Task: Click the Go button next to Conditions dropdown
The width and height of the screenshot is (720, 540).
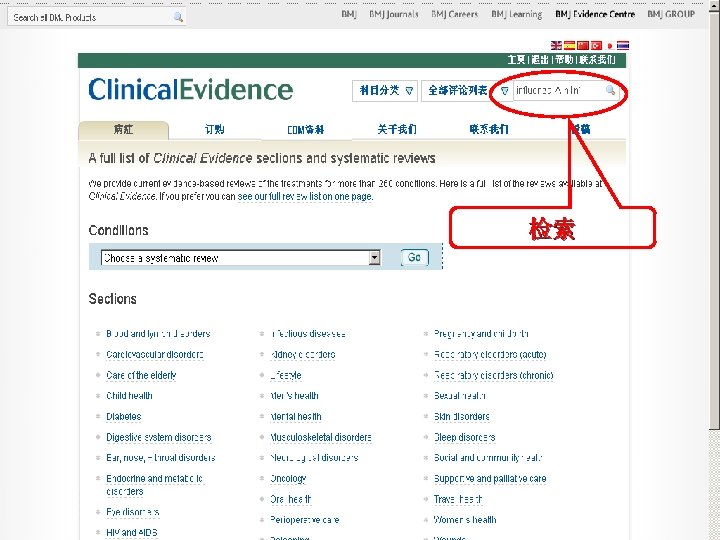Action: (x=414, y=258)
